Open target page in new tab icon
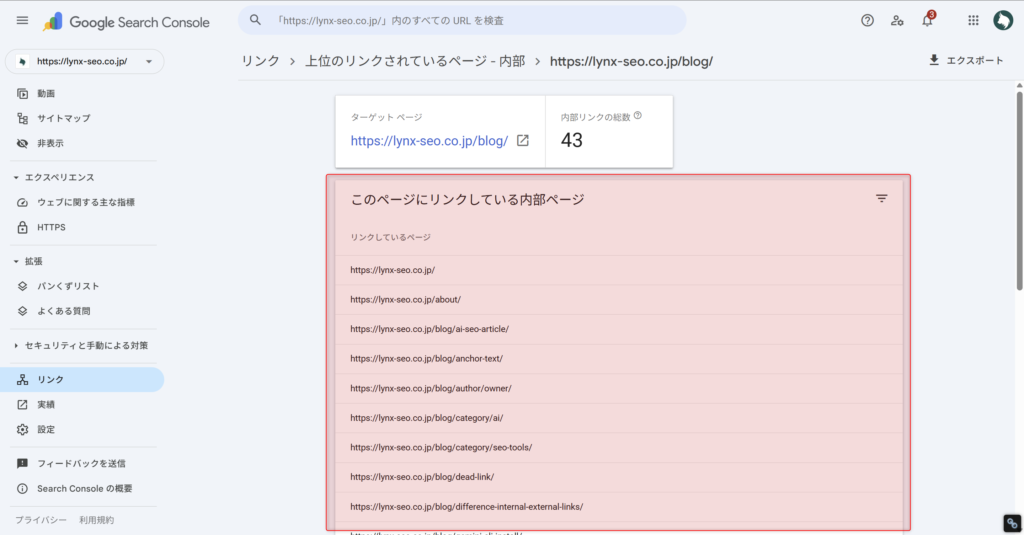The width and height of the screenshot is (1024, 535). [522, 141]
